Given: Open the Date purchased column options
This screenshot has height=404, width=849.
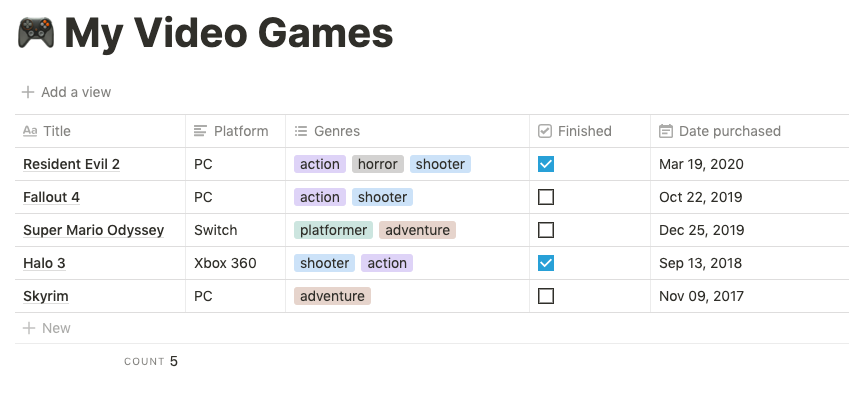Looking at the screenshot, I should pyautogui.click(x=749, y=131).
